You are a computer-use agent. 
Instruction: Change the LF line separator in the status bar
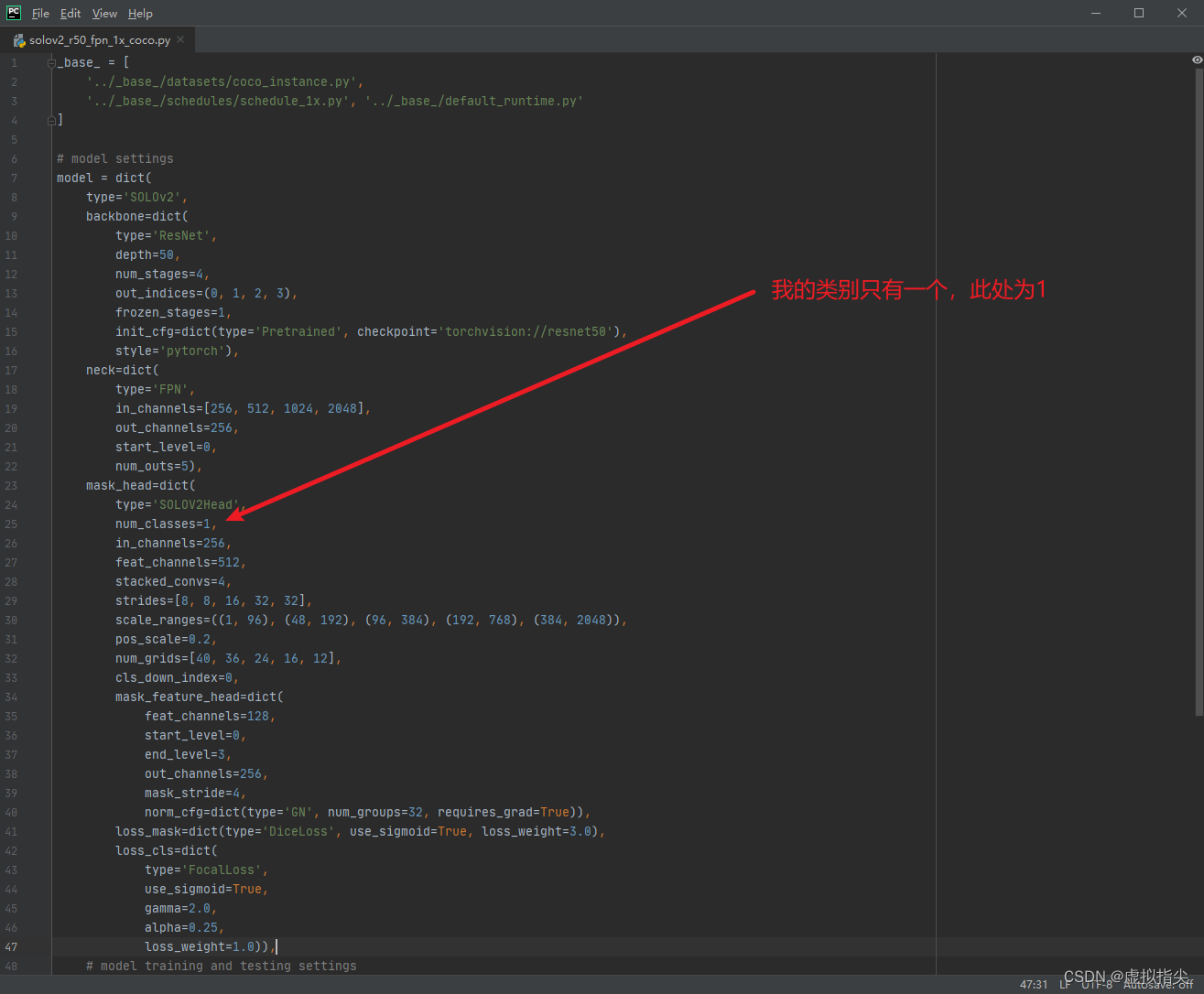coord(1065,985)
